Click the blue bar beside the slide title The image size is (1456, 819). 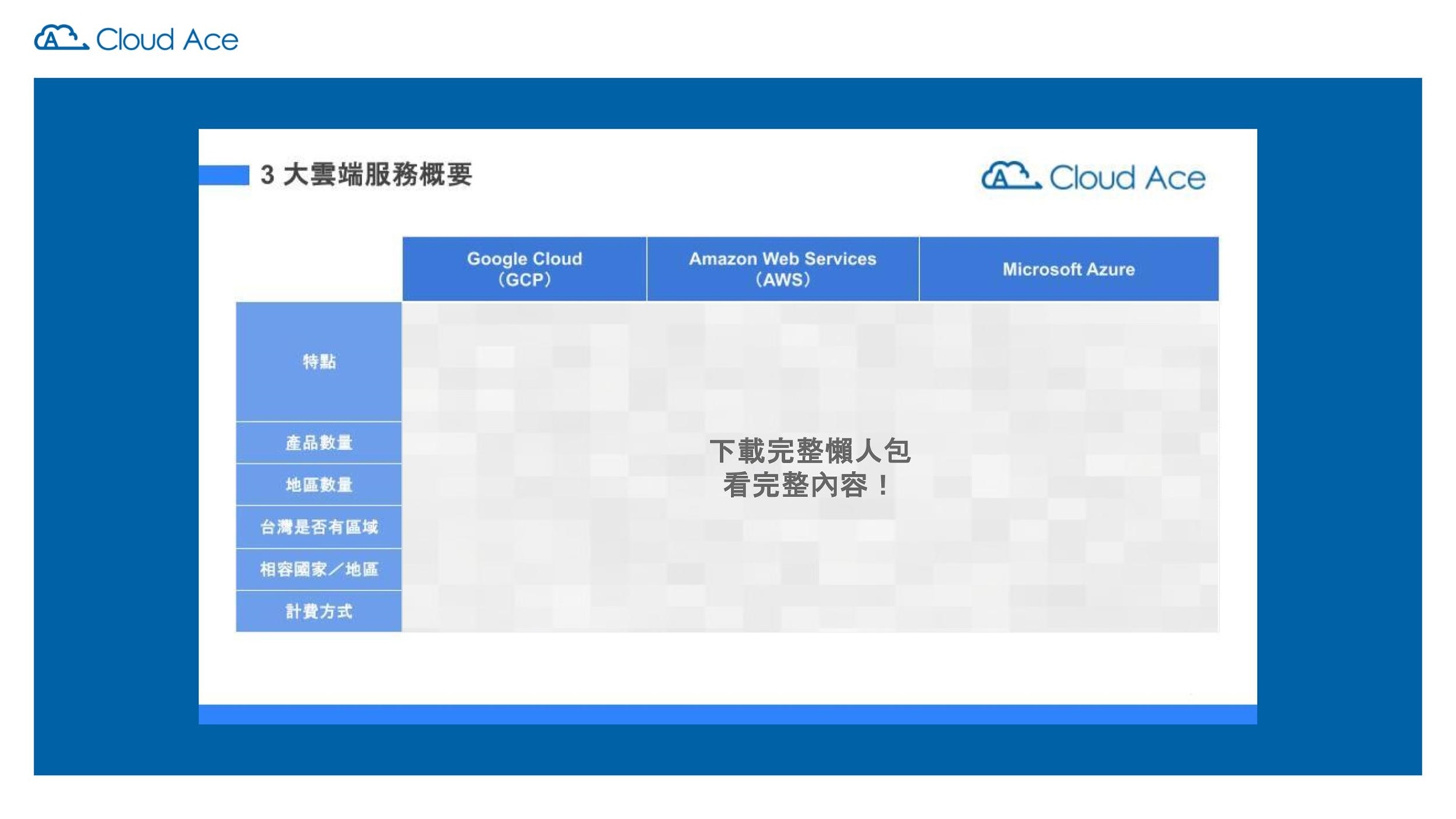coord(224,175)
